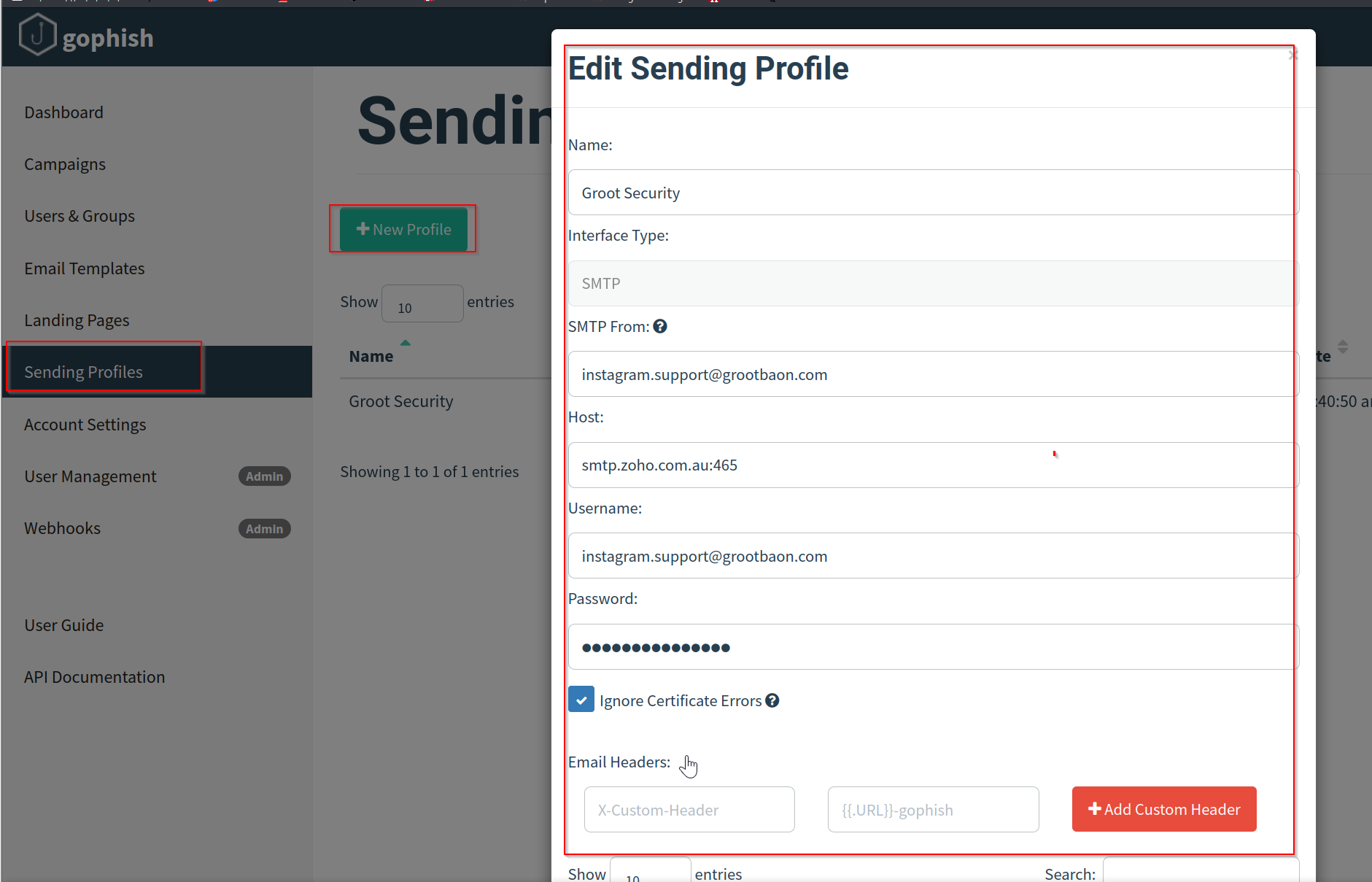The height and width of the screenshot is (882, 1372).
Task: Click the Name input field
Action: [x=934, y=193]
